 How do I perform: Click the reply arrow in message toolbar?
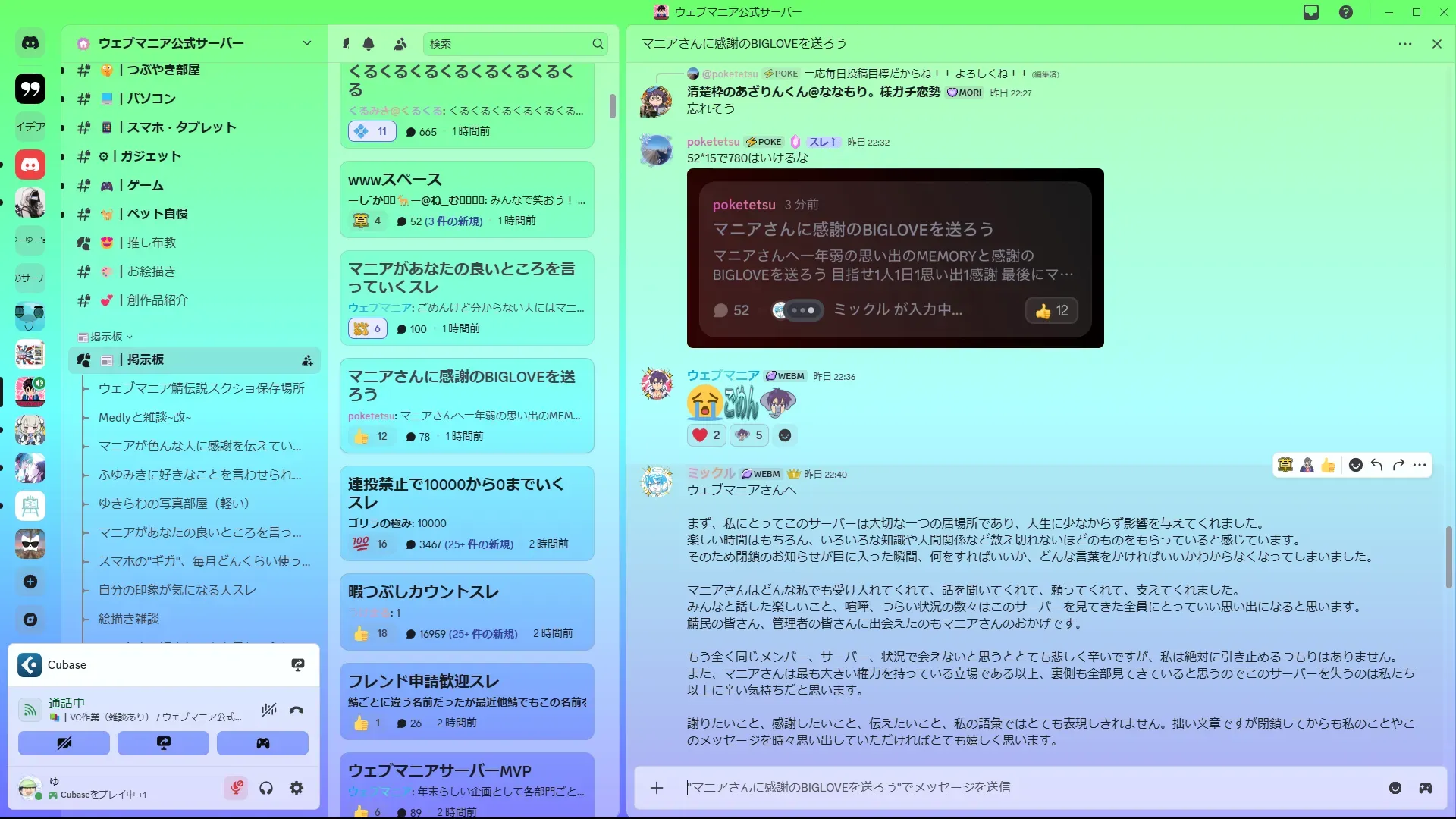pos(1377,465)
